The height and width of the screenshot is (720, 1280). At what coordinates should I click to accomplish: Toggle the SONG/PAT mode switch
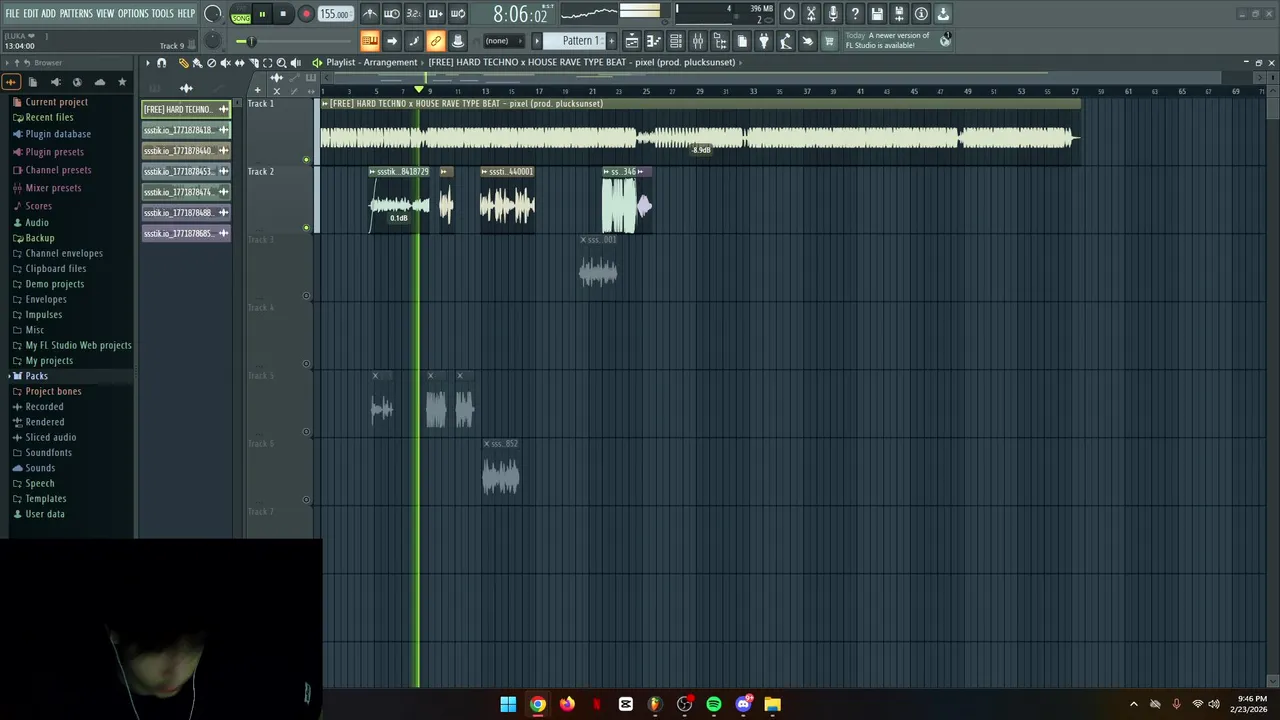(x=241, y=14)
